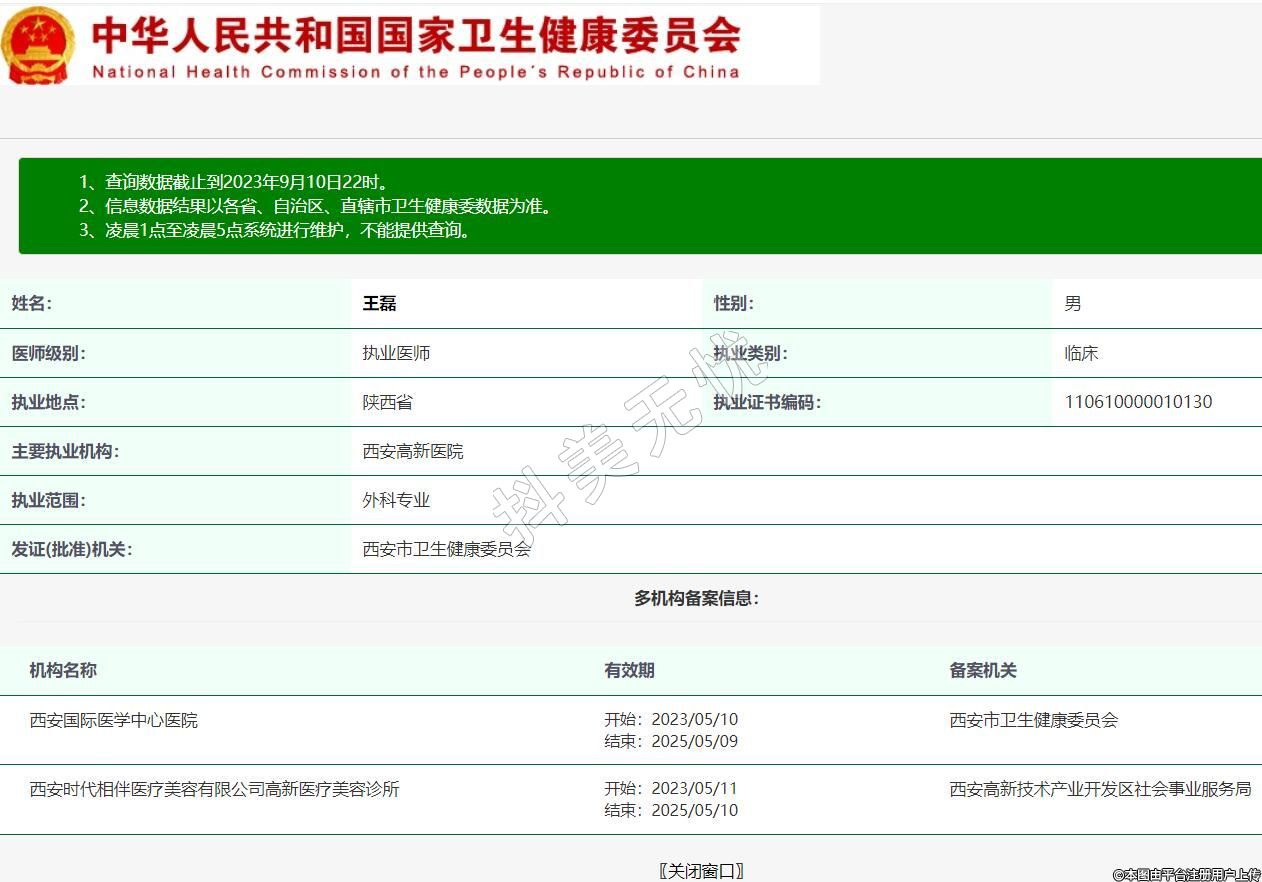
Task: Click the Chinese commission title banner
Action: point(416,35)
